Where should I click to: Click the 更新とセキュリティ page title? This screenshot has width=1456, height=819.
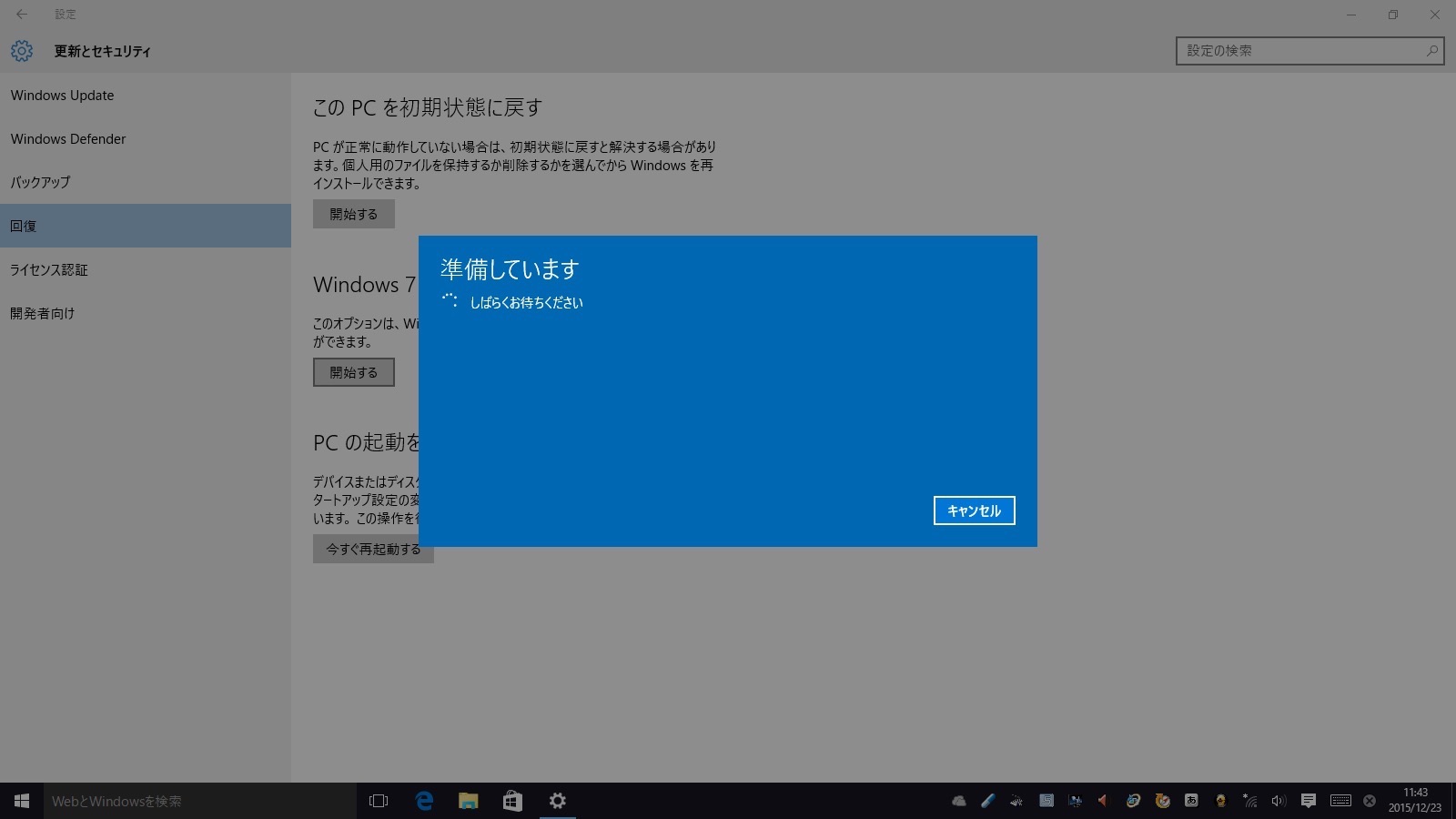tap(102, 51)
